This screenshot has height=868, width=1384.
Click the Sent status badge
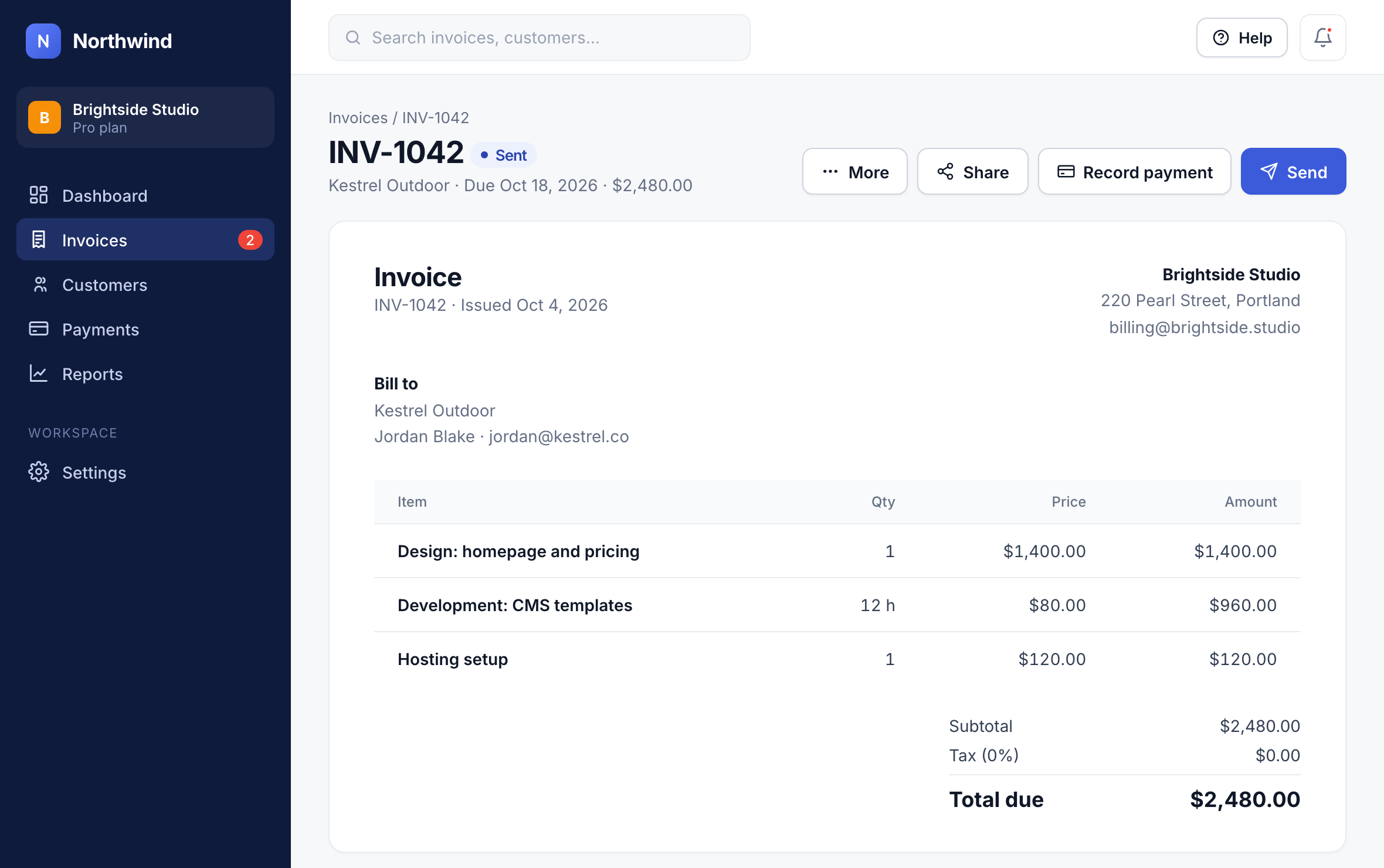504,155
